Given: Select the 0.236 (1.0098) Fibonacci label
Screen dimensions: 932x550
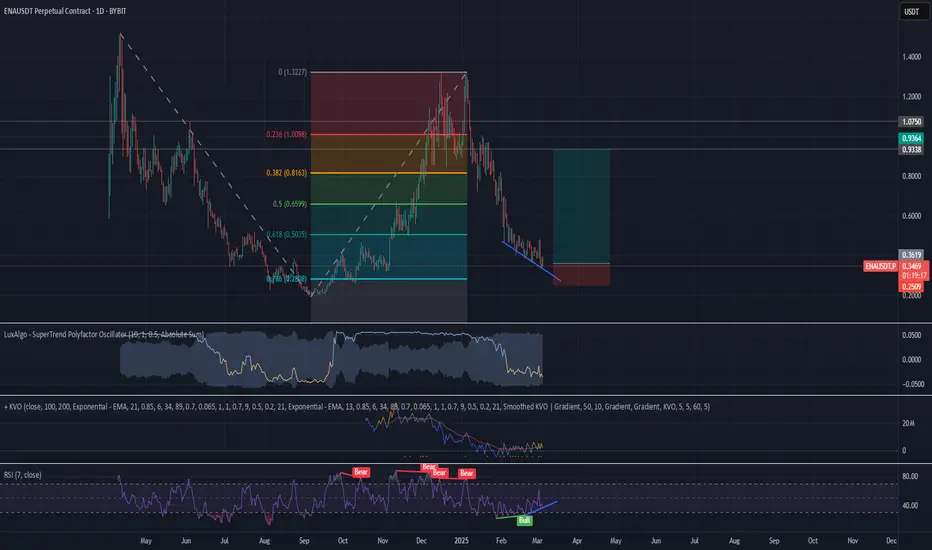Looking at the screenshot, I should click(286, 134).
